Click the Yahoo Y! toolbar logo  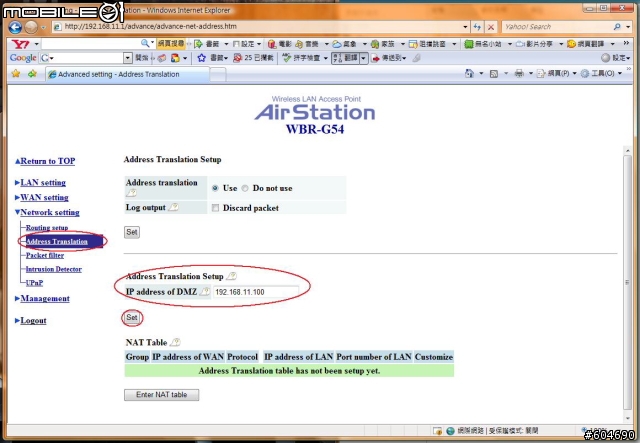coord(20,43)
